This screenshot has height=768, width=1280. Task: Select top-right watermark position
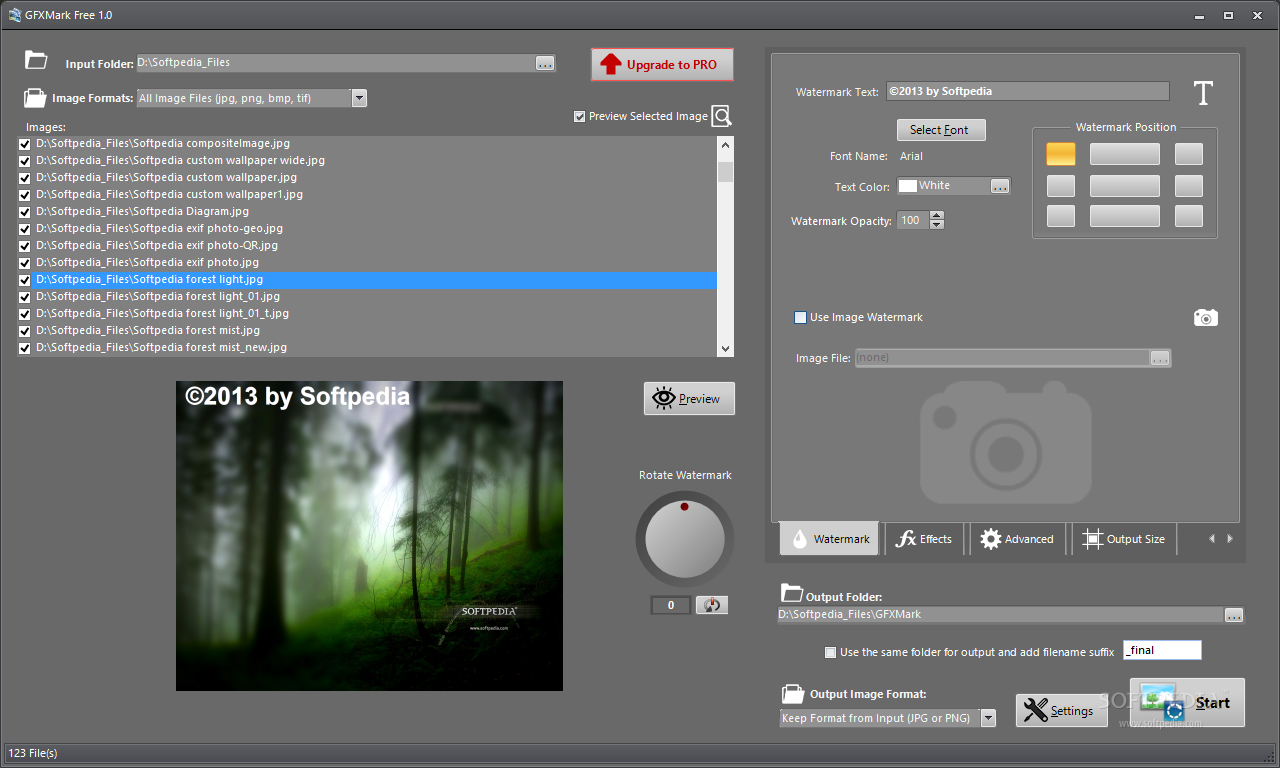coord(1189,154)
